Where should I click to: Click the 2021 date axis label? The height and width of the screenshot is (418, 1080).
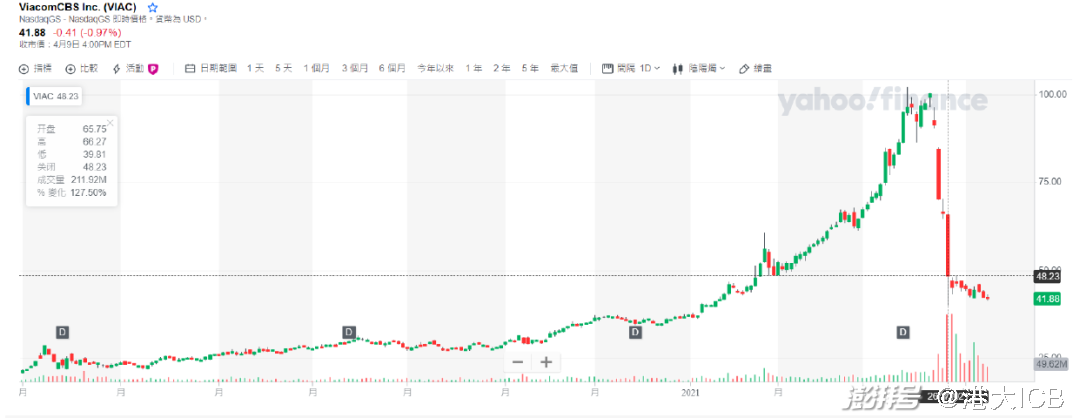[691, 392]
